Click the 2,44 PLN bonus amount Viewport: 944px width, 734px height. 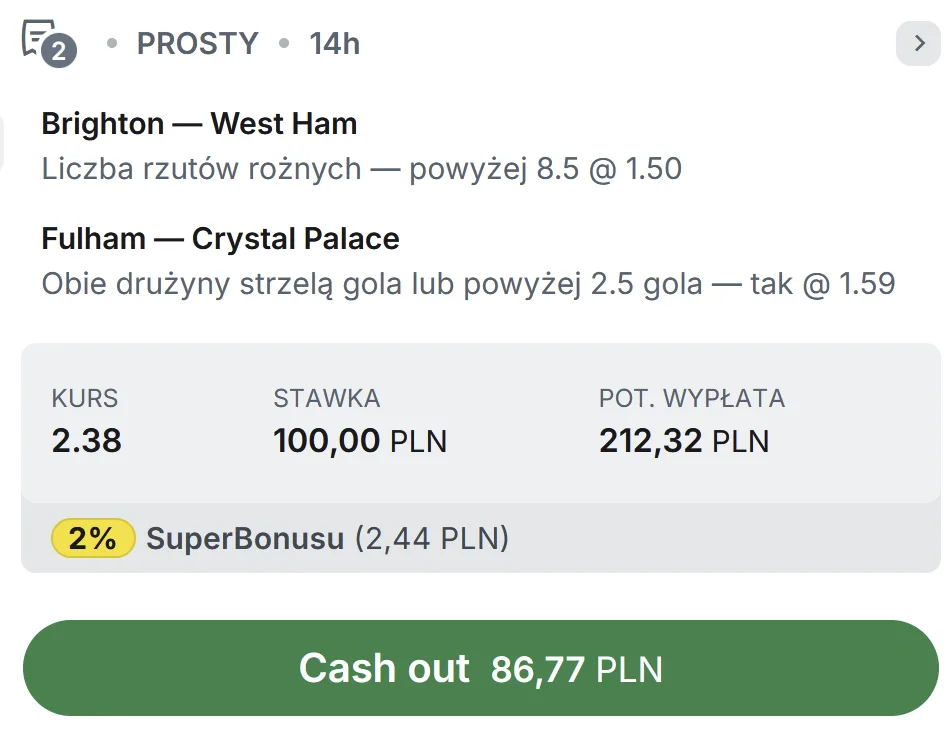(430, 539)
